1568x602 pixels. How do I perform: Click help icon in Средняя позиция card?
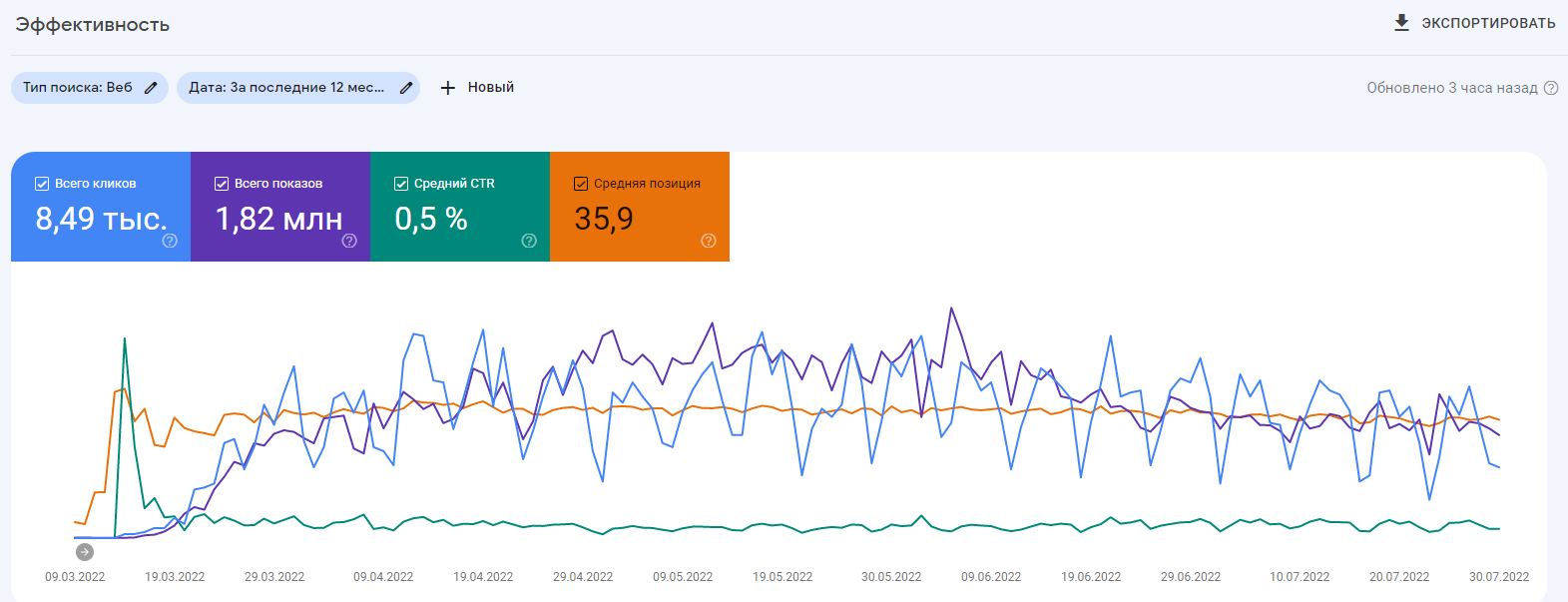point(709,241)
